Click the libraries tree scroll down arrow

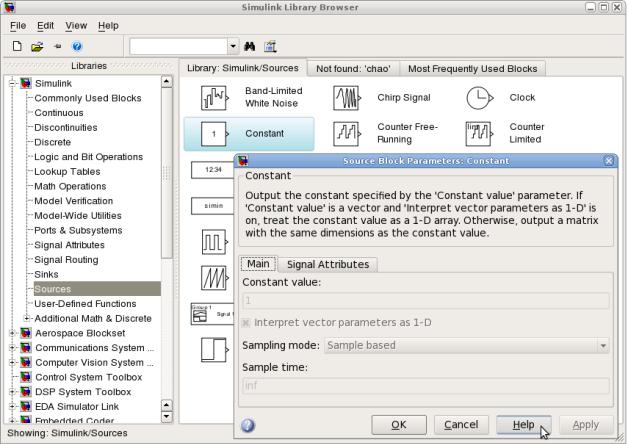pyautogui.click(x=167, y=417)
